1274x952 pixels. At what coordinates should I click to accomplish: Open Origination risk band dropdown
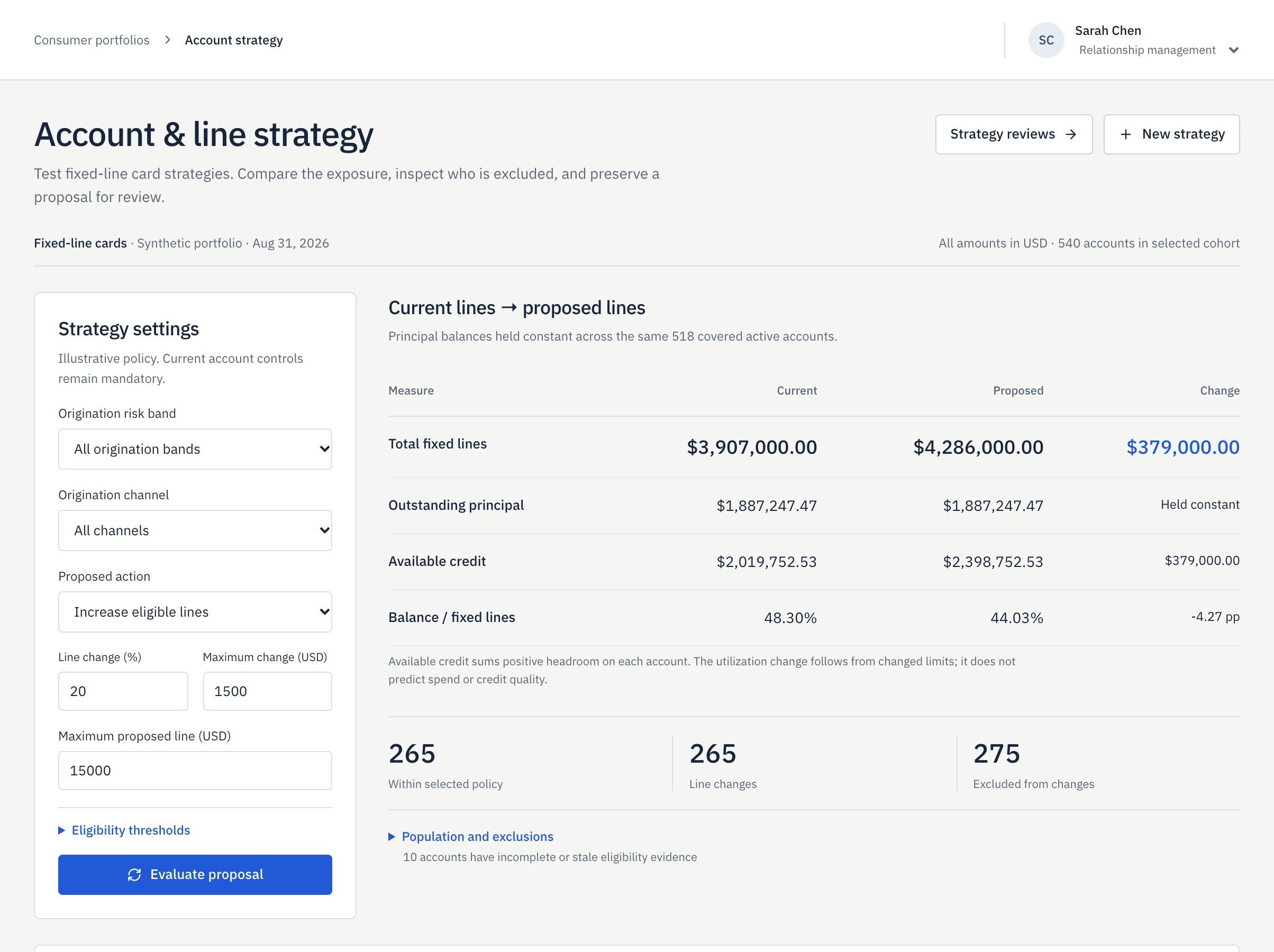click(195, 449)
